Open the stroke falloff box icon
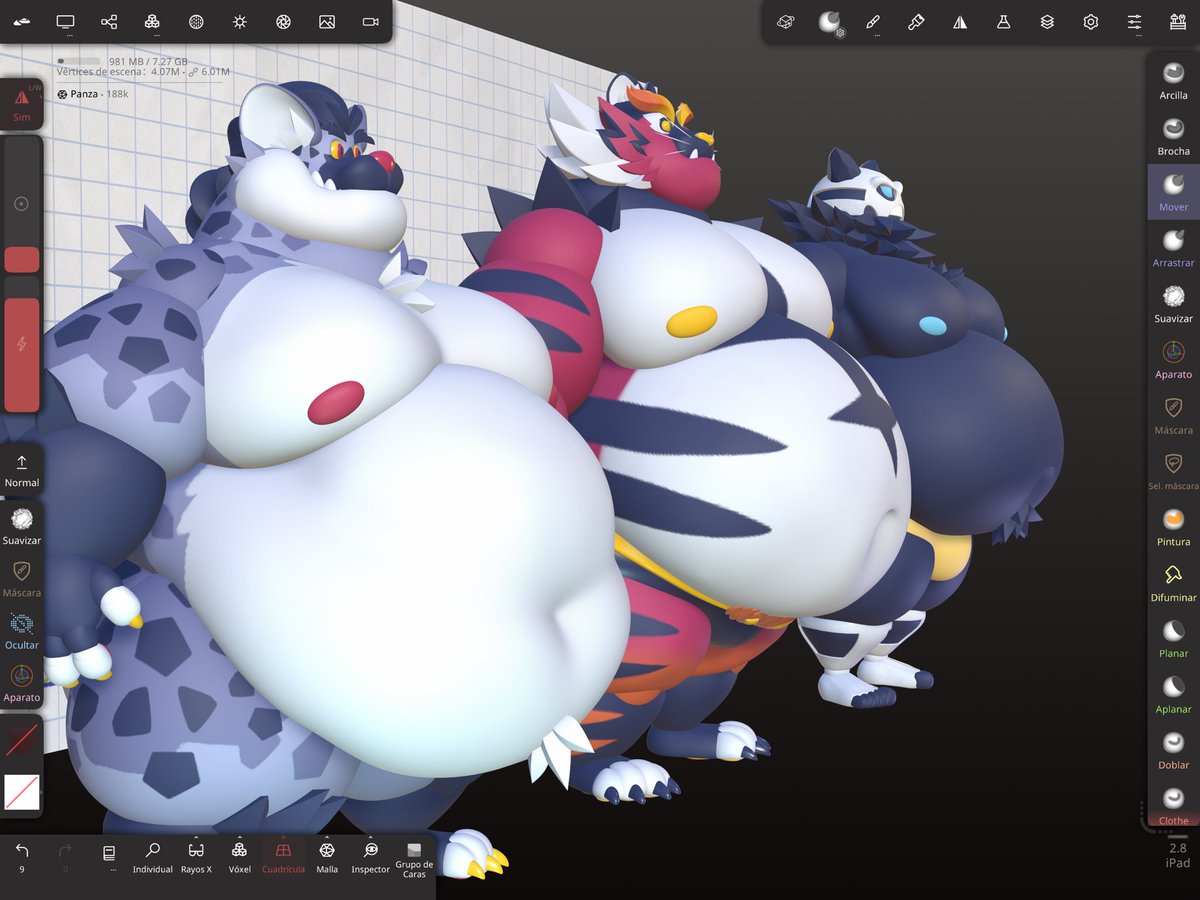Viewport: 1200px width, 900px height. (x=786, y=21)
